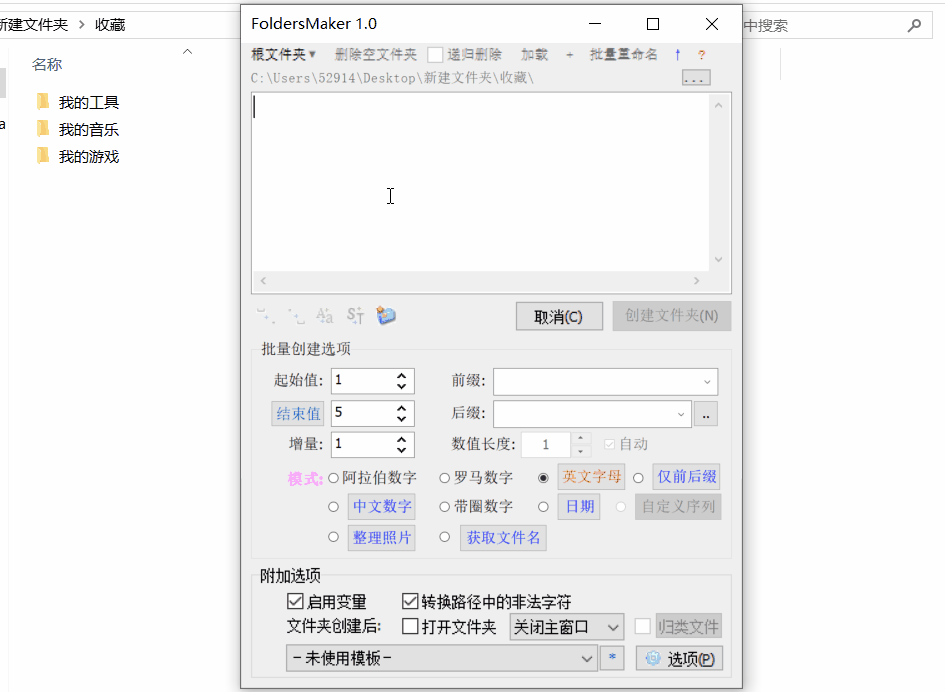Click the horizontal scrollbar right arrow
This screenshot has width=945, height=692.
697,281
